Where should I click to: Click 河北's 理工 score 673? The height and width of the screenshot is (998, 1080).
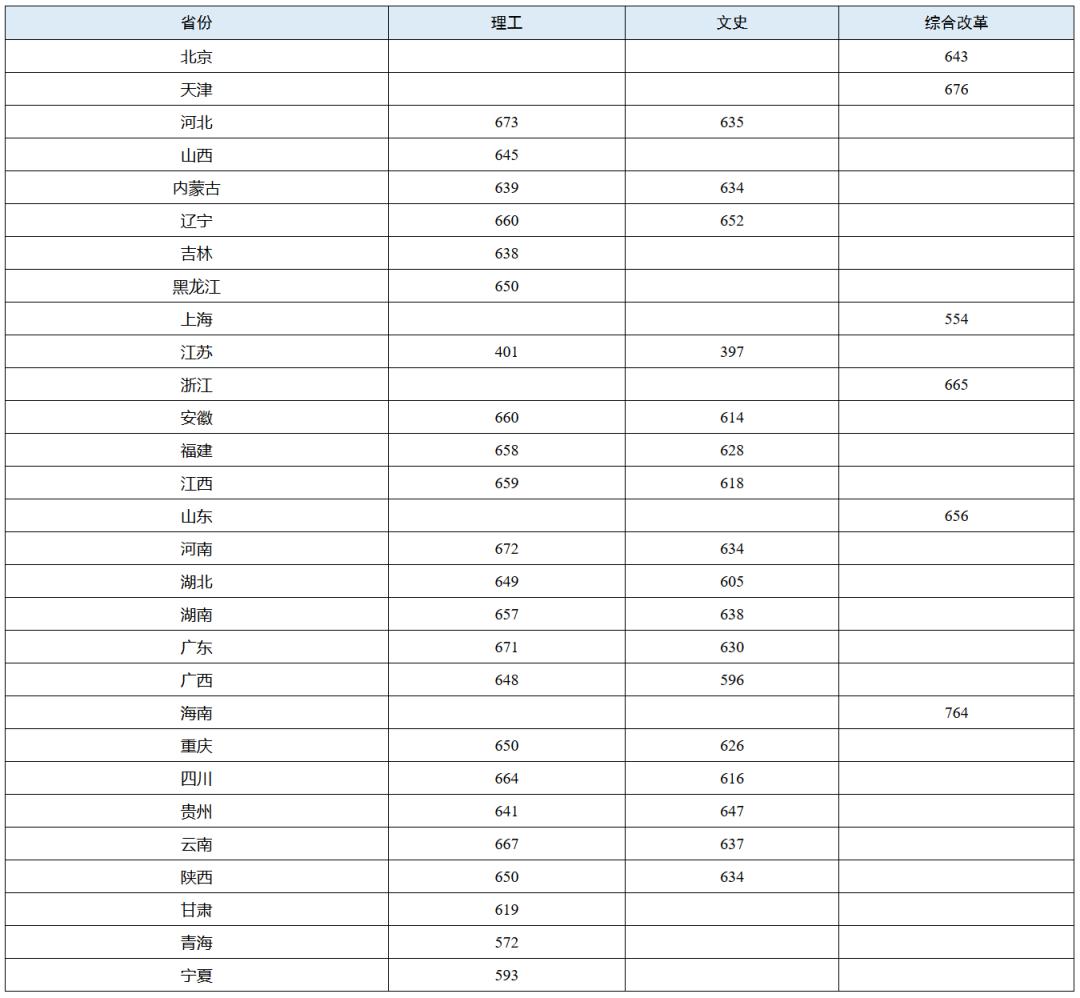click(x=506, y=123)
